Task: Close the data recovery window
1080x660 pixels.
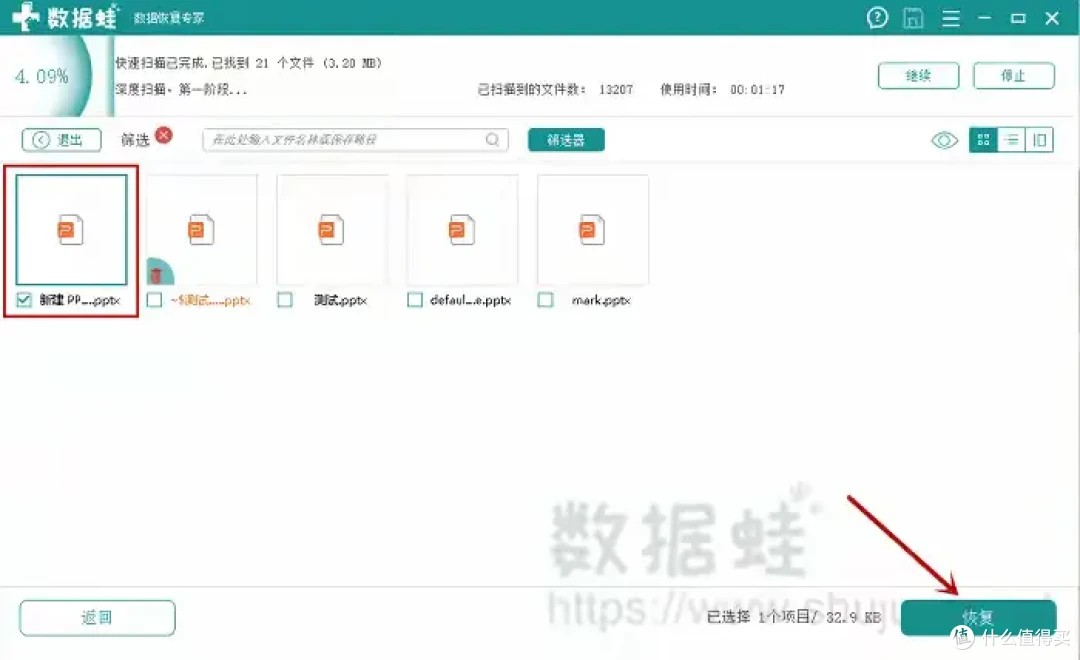Action: tap(1052, 18)
